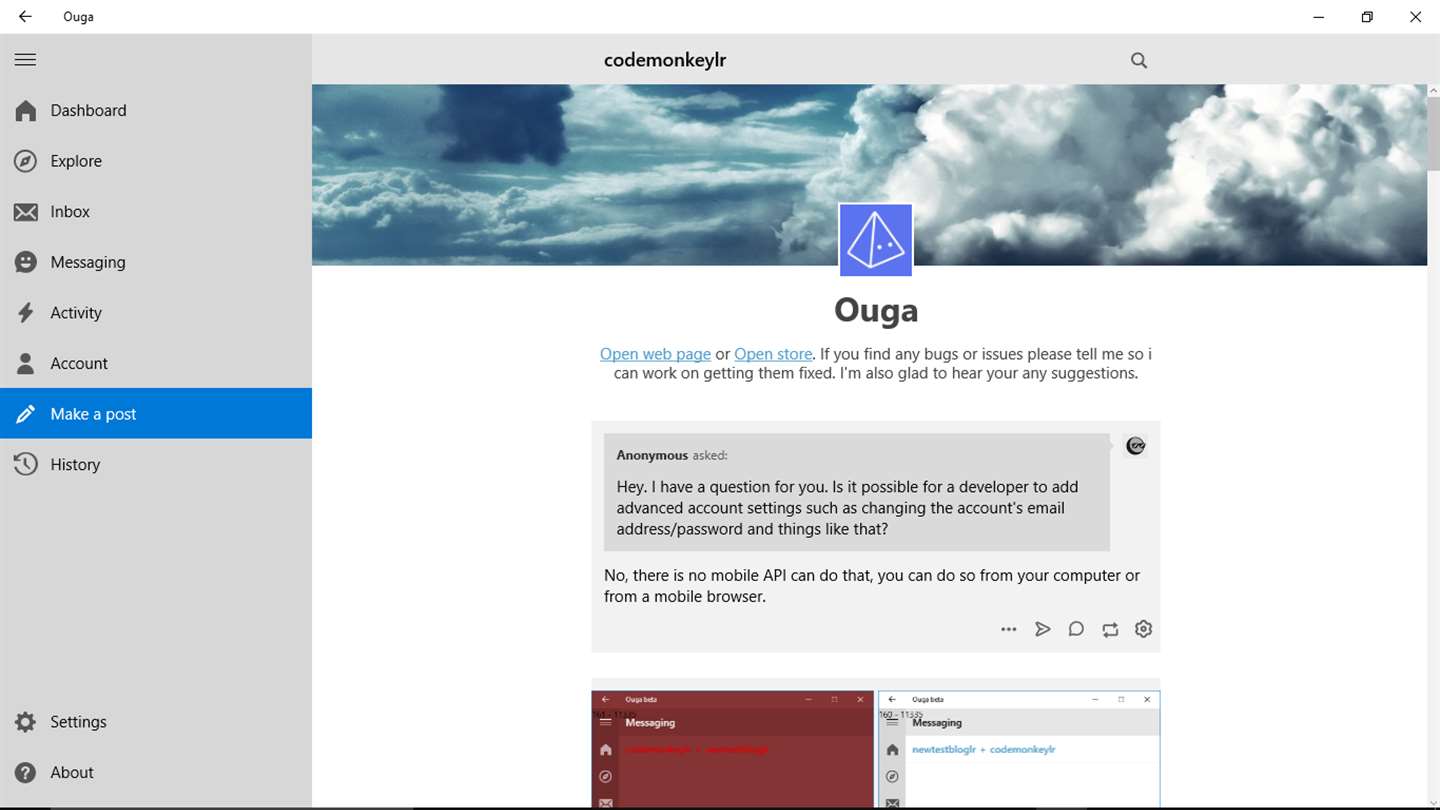
Task: Go back using the title bar arrow
Action: (x=25, y=17)
